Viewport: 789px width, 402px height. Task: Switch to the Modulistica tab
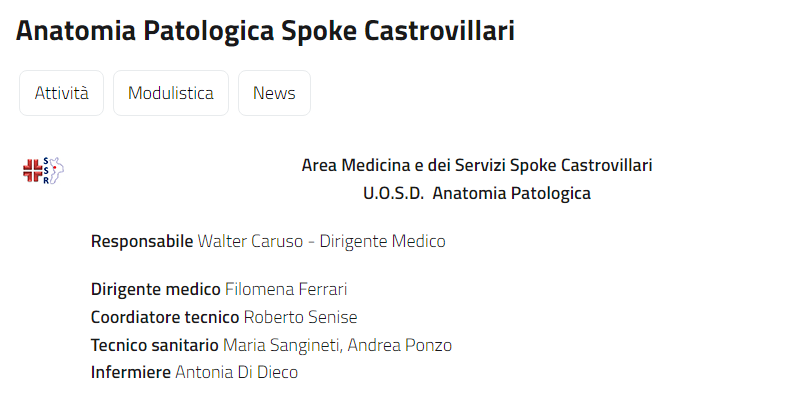171,93
